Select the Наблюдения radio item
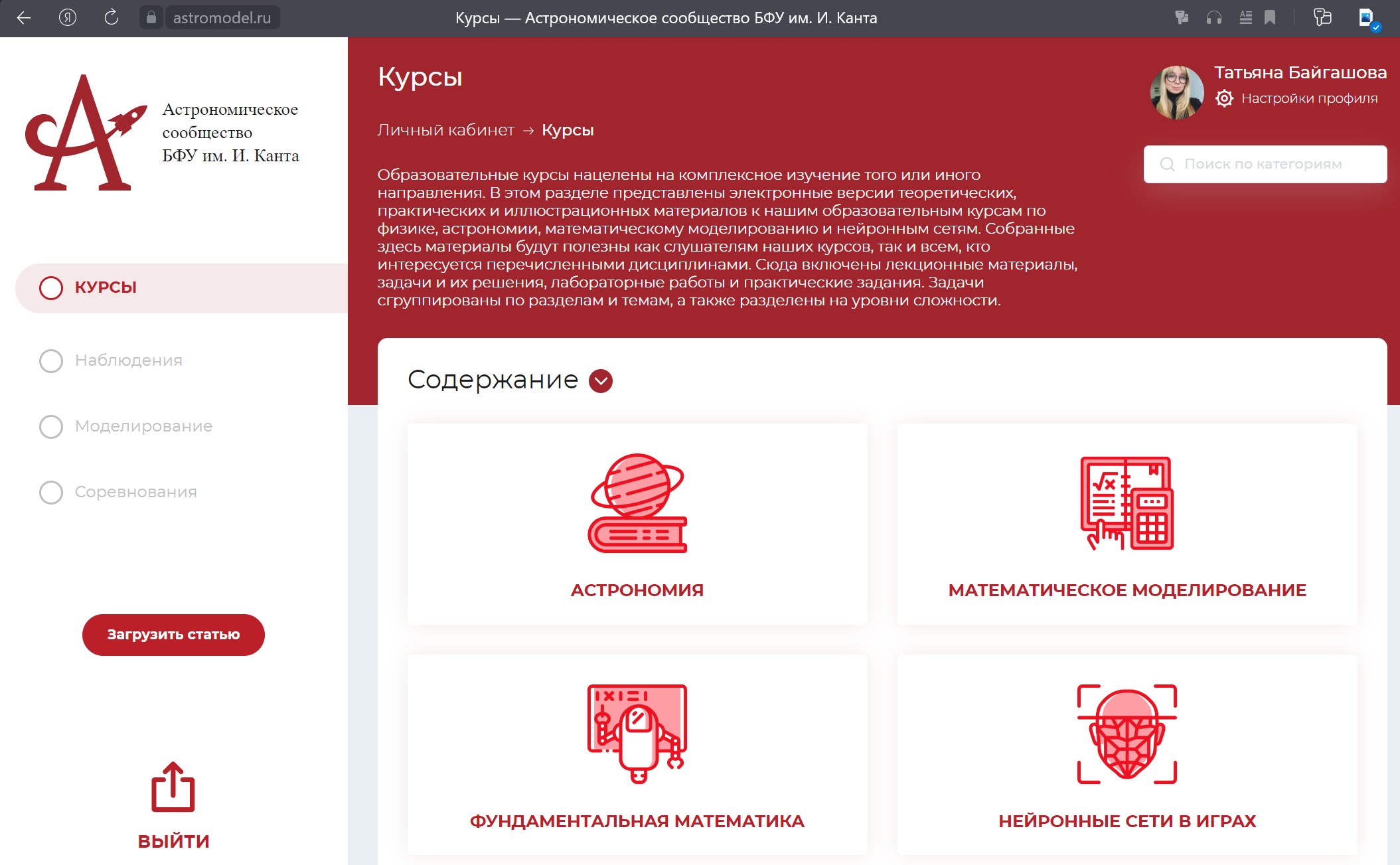Screen dimensions: 1400x865 point(51,360)
